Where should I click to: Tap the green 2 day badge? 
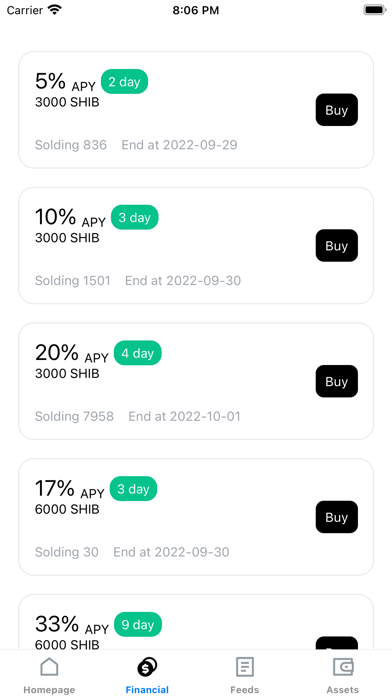pos(124,82)
